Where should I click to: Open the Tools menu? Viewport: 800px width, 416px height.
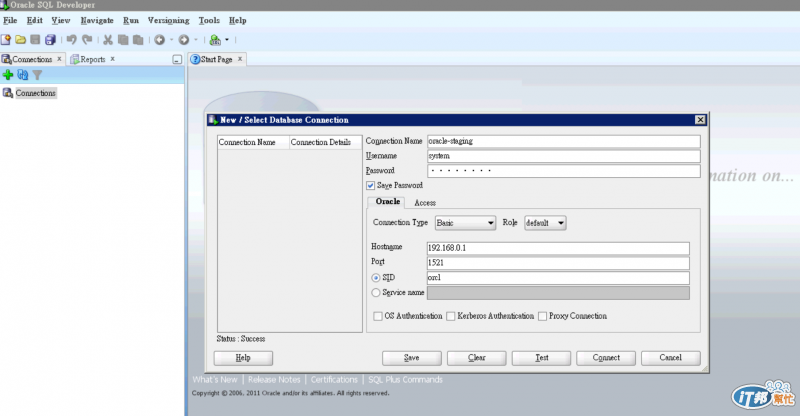pyautogui.click(x=209, y=20)
